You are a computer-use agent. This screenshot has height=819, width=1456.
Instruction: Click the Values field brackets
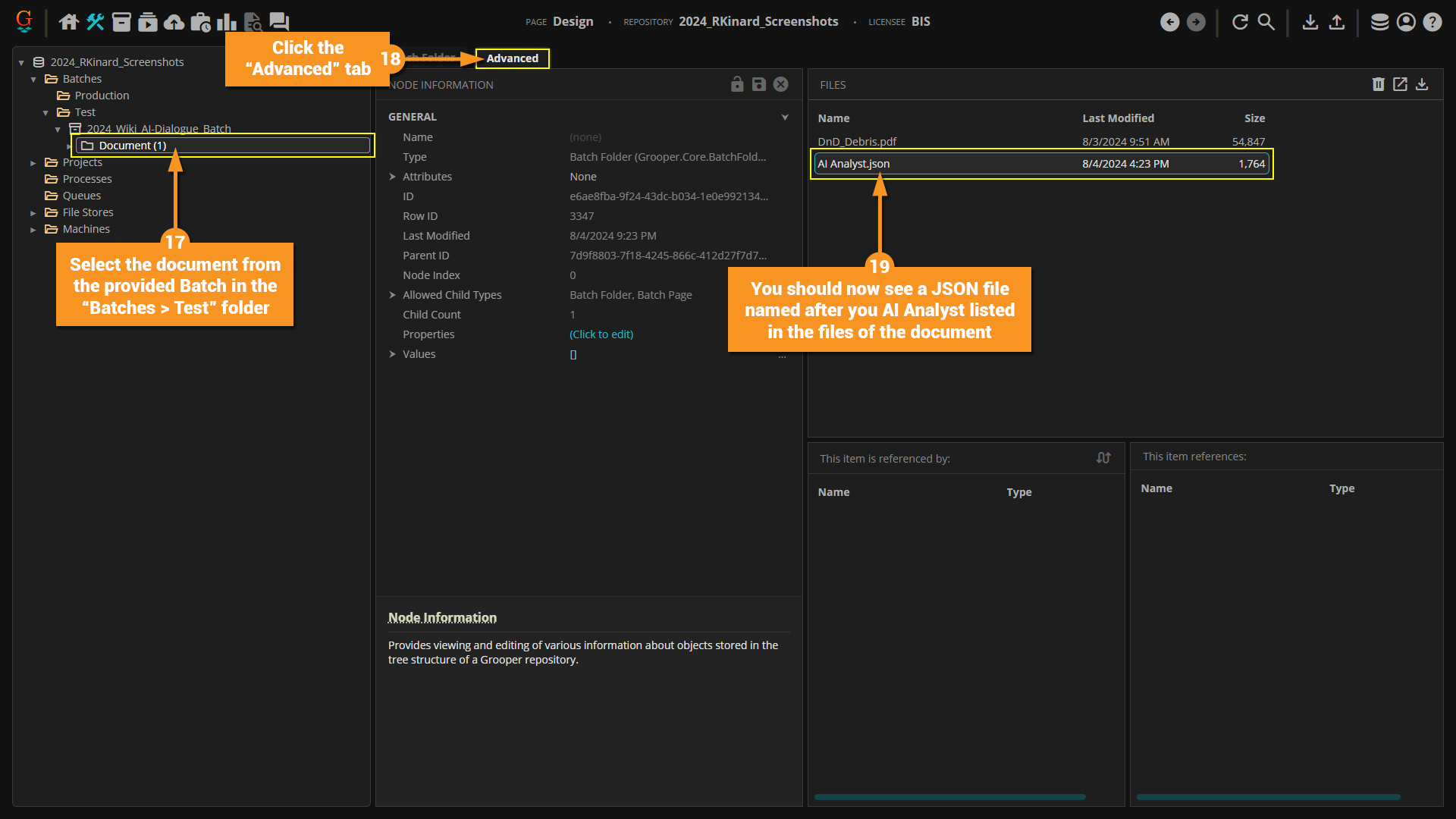[x=573, y=354]
